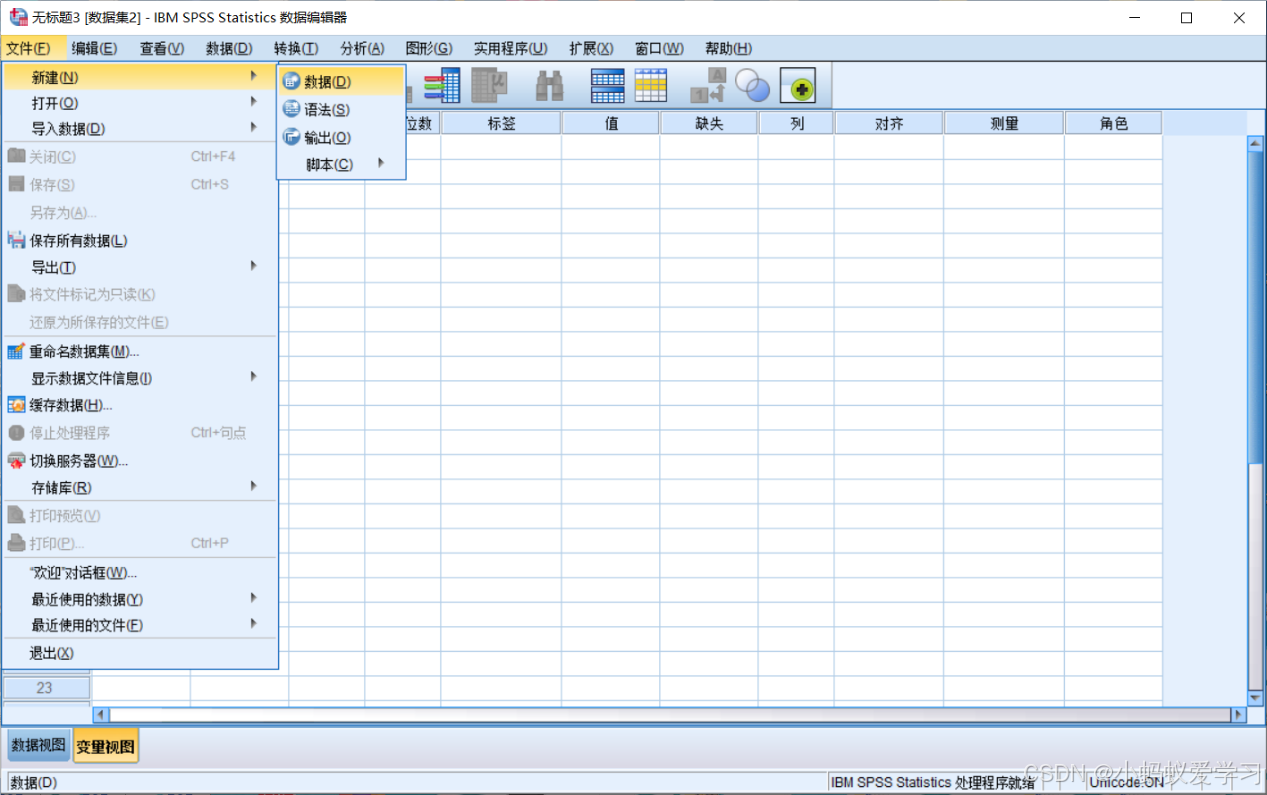Expand the 脚本(C) submenu arrow
The width and height of the screenshot is (1267, 795).
click(381, 163)
